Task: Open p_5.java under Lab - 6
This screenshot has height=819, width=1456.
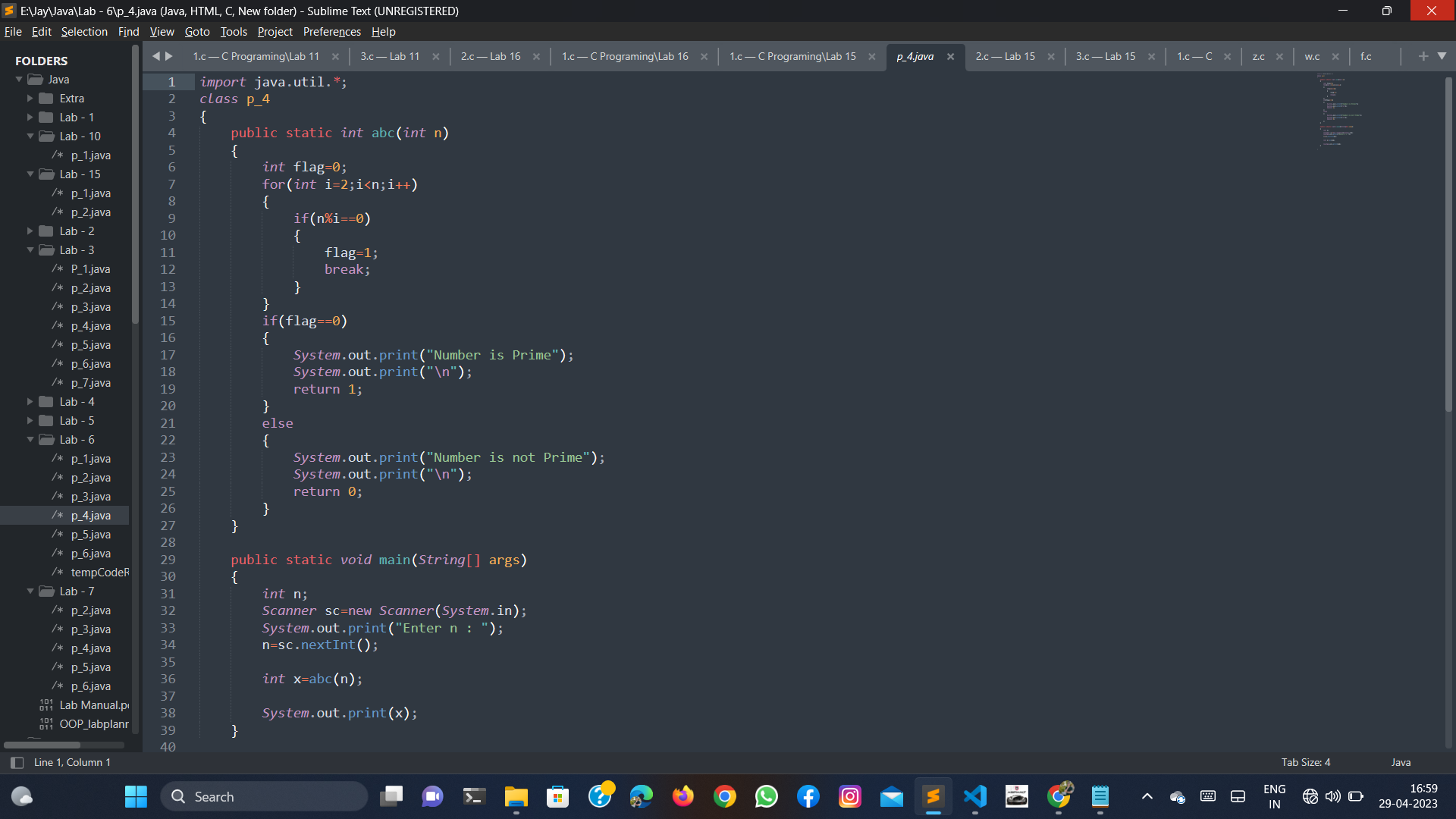Action: 90,535
